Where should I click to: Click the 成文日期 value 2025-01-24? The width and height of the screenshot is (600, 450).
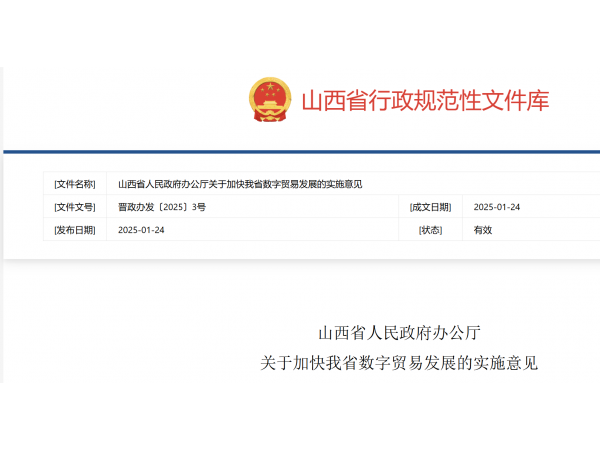[497, 207]
